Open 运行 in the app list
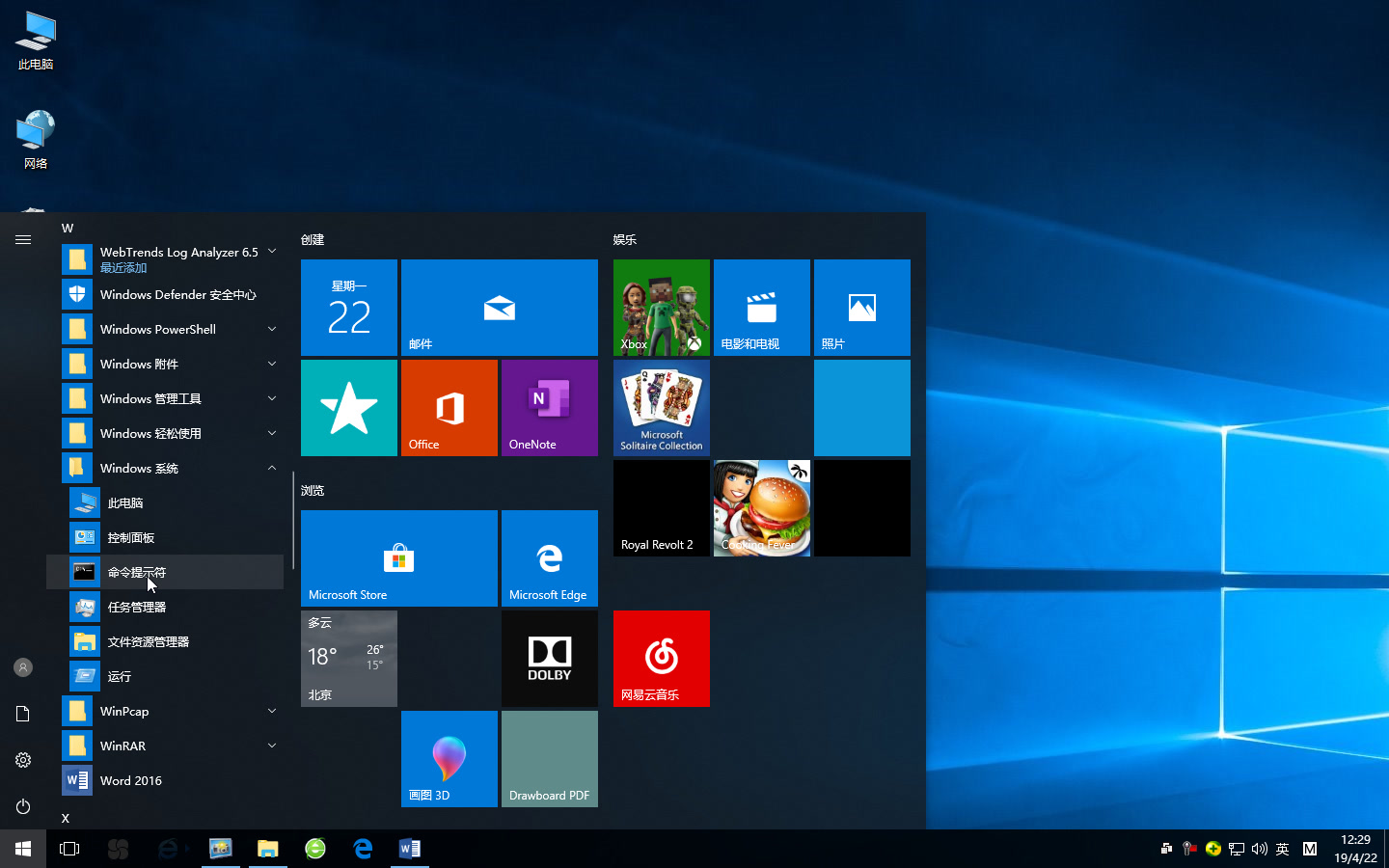 (165, 676)
